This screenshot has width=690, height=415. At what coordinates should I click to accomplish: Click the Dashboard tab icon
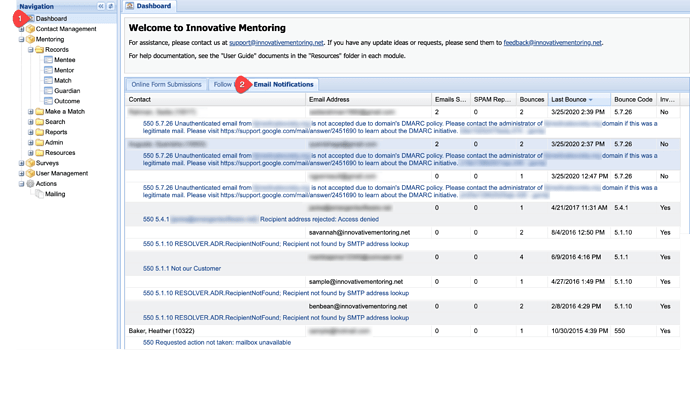[x=130, y=6]
